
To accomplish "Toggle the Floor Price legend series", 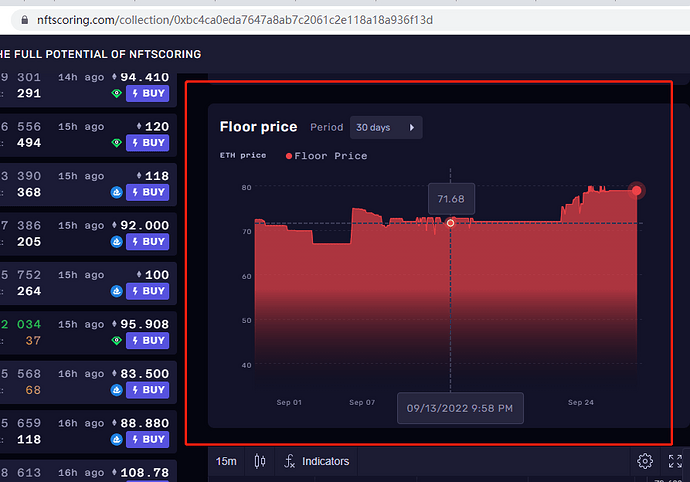I will (327, 156).
